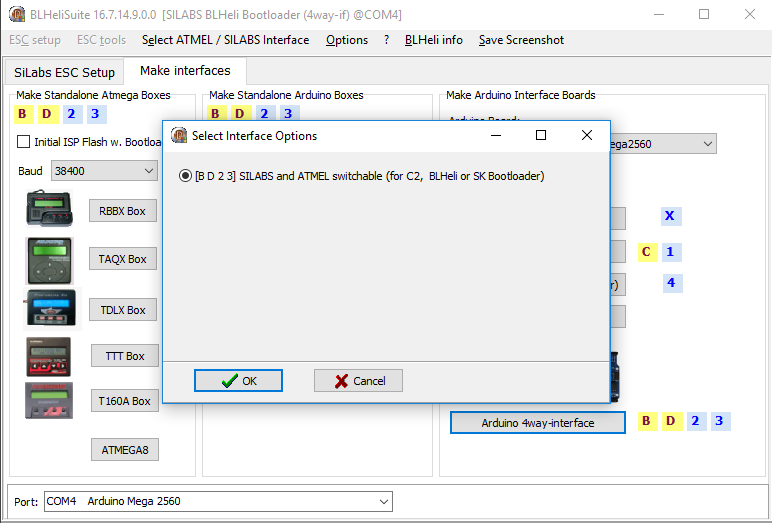Select SILABS and ATMEL switchable radio option
Screen dimensions: 772x523
click(185, 176)
